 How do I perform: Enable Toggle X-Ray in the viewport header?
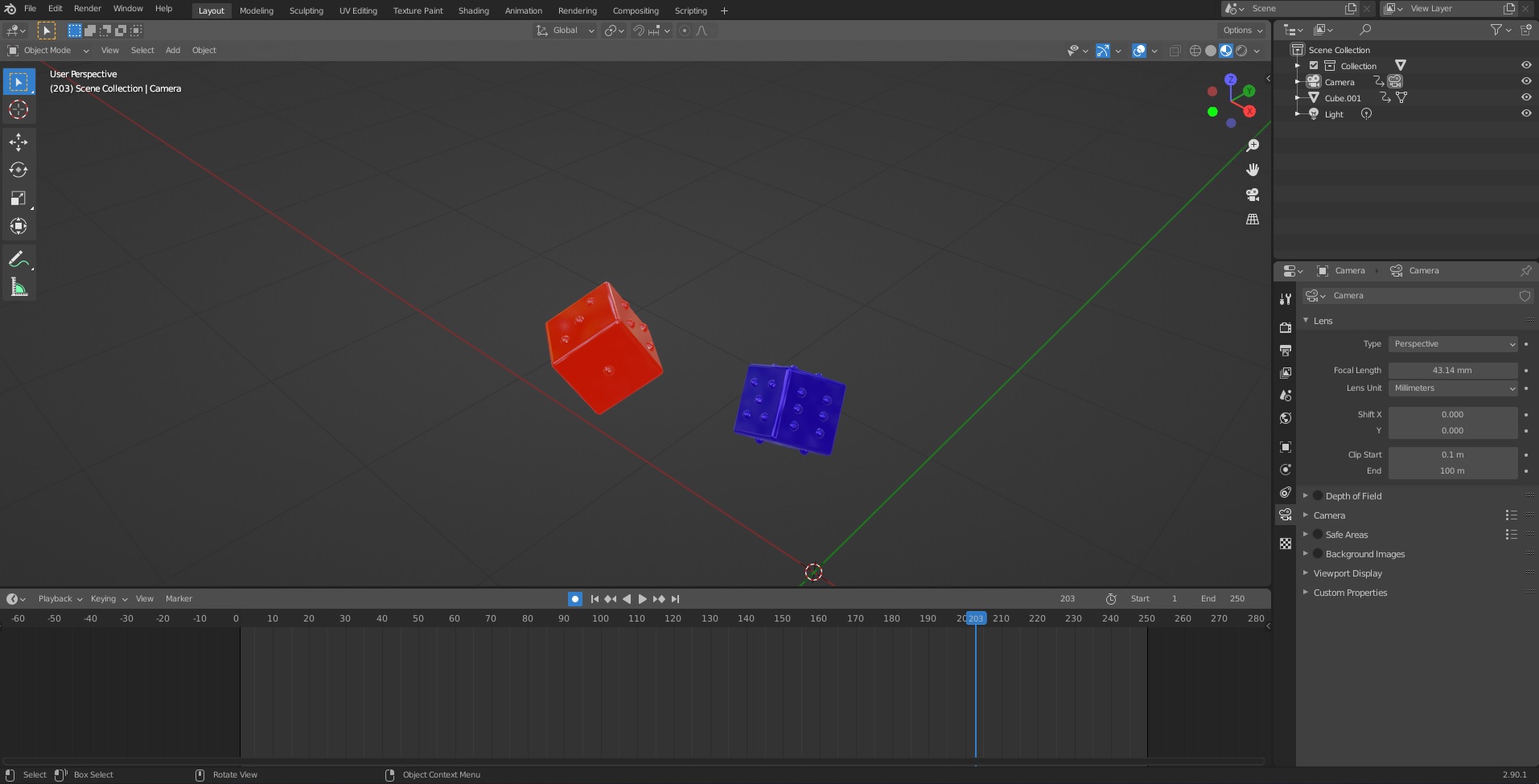1175,51
